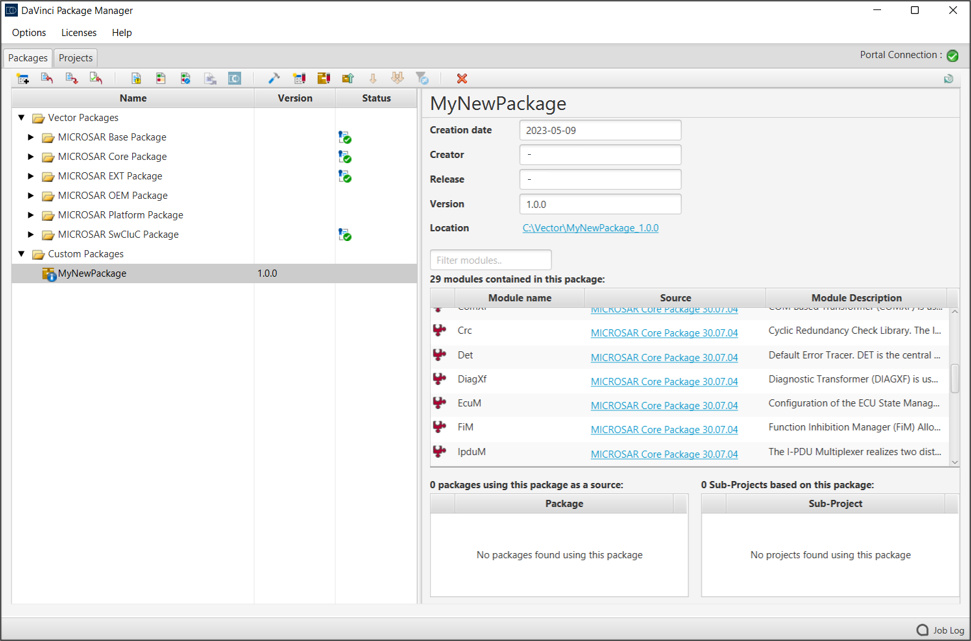The image size is (971, 641).
Task: Click the Module Description column header
Action: (x=856, y=298)
